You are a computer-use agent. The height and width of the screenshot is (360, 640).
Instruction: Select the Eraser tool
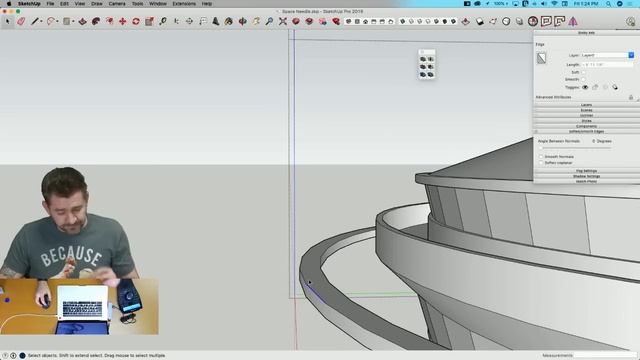(x=21, y=21)
